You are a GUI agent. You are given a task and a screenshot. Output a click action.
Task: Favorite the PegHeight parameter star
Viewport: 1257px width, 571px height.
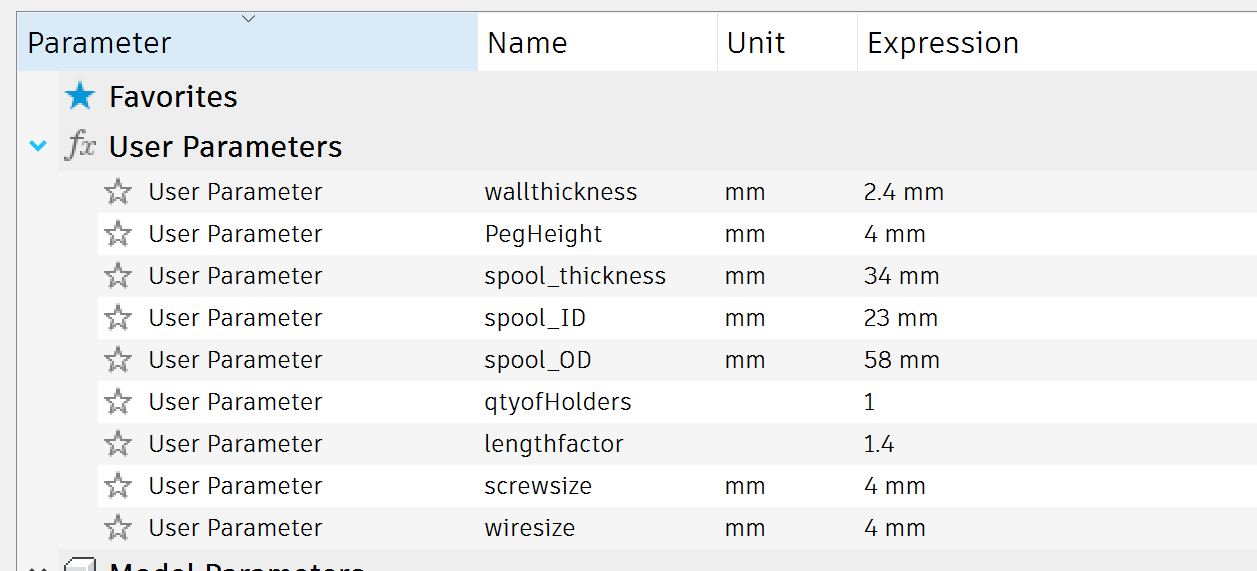tap(118, 234)
